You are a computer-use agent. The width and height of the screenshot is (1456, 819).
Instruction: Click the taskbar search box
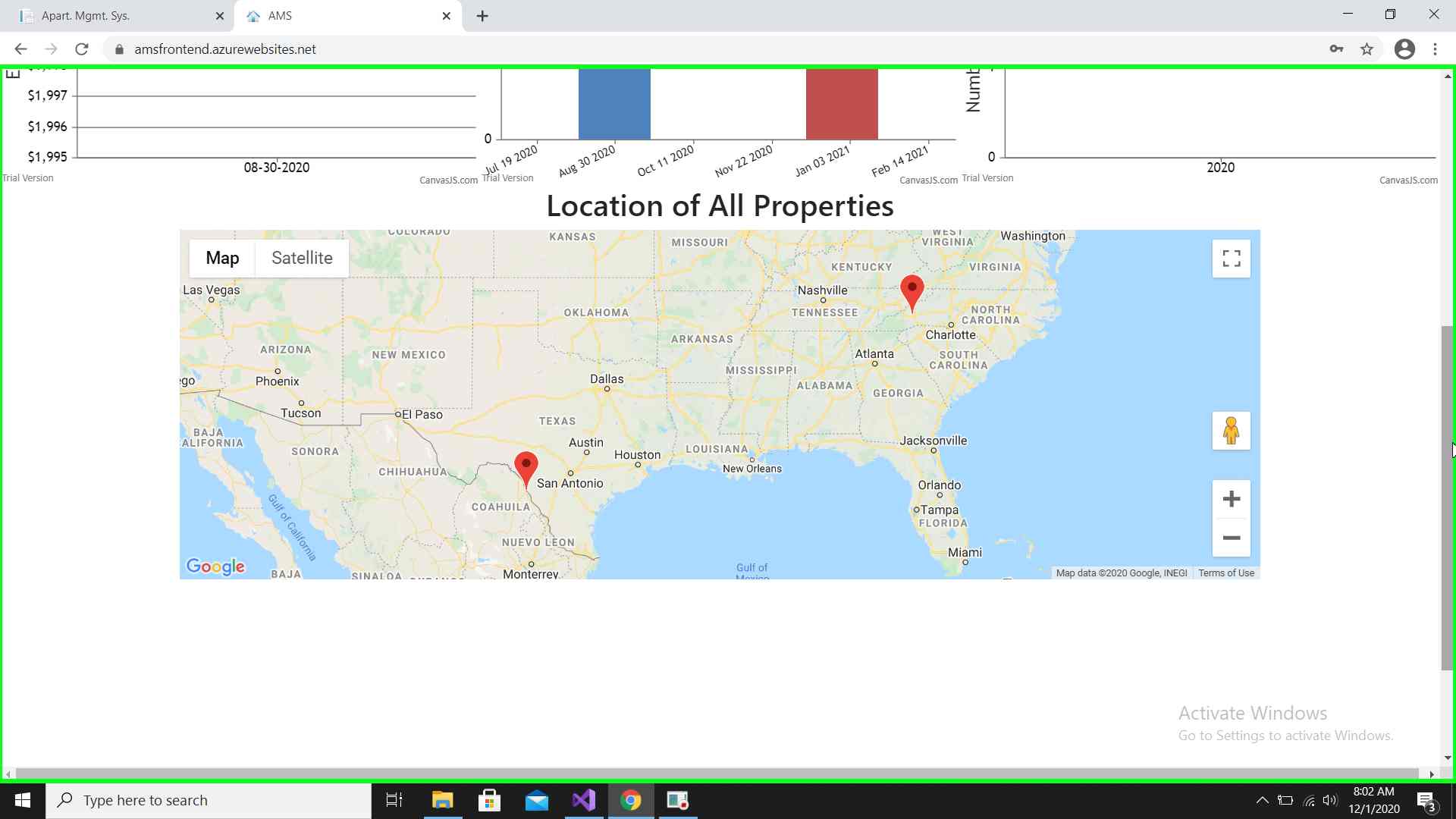tap(209, 800)
